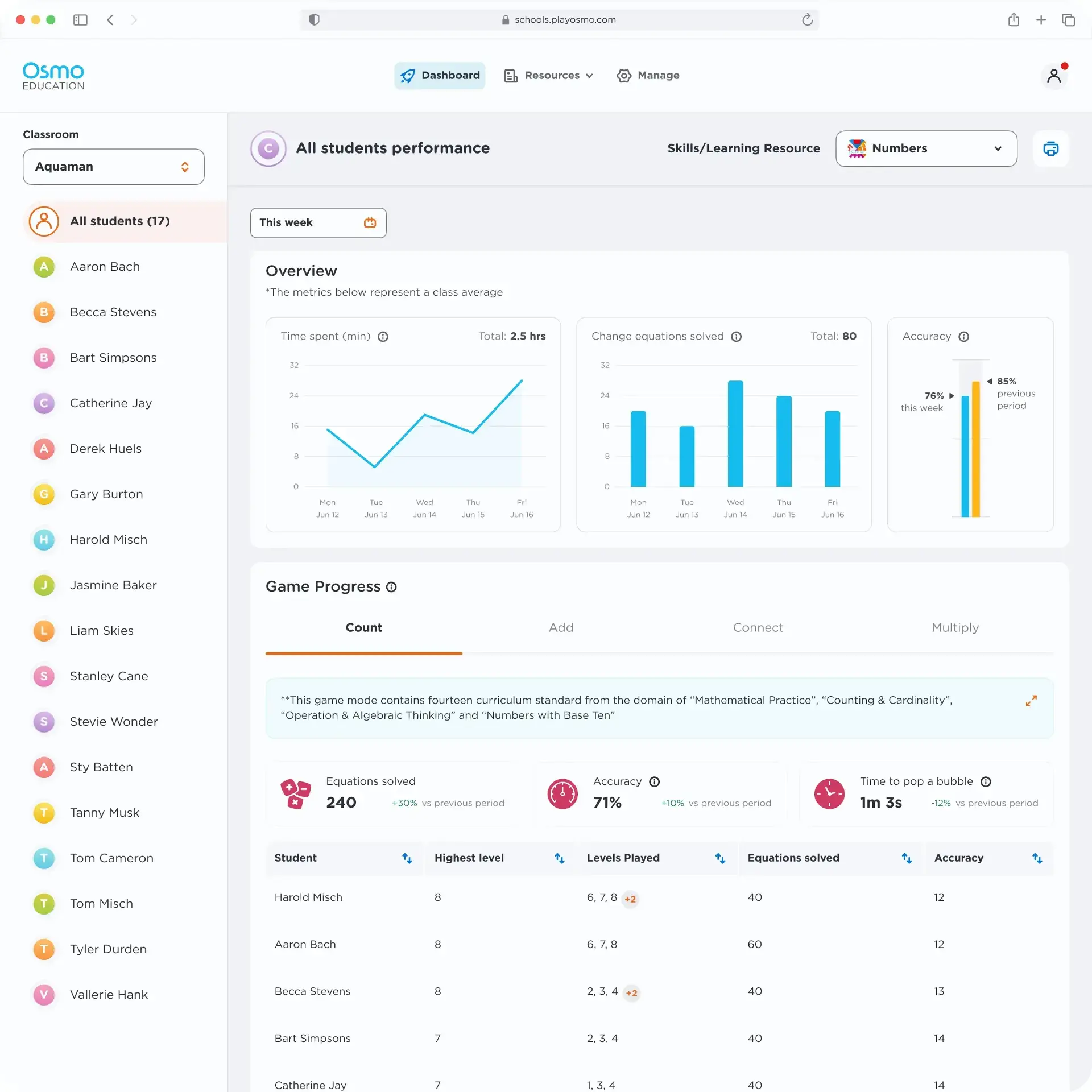Switch to the Add tab
Image resolution: width=1092 pixels, height=1092 pixels.
point(561,628)
